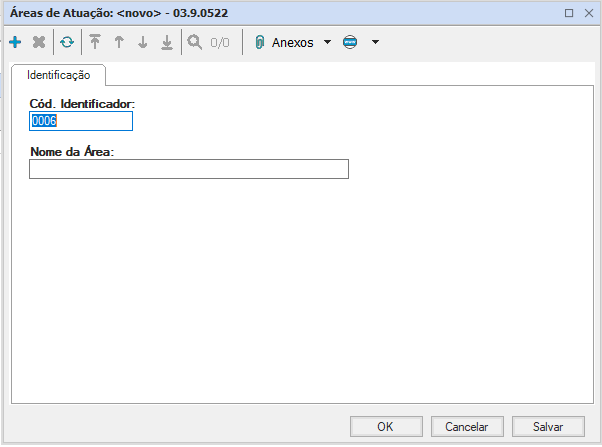The width and height of the screenshot is (602, 447).
Task: Go to the first record arrow icon
Action: [95, 43]
